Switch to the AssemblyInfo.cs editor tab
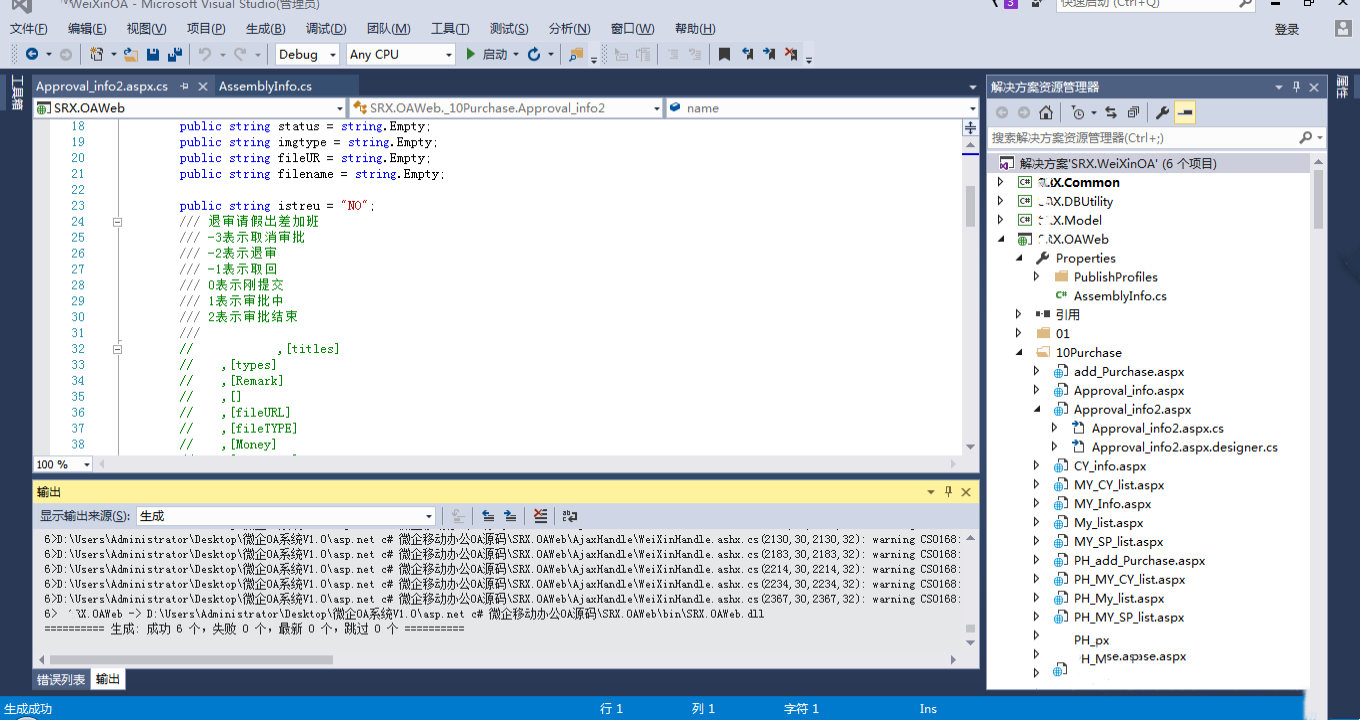1360x720 pixels. pos(265,86)
